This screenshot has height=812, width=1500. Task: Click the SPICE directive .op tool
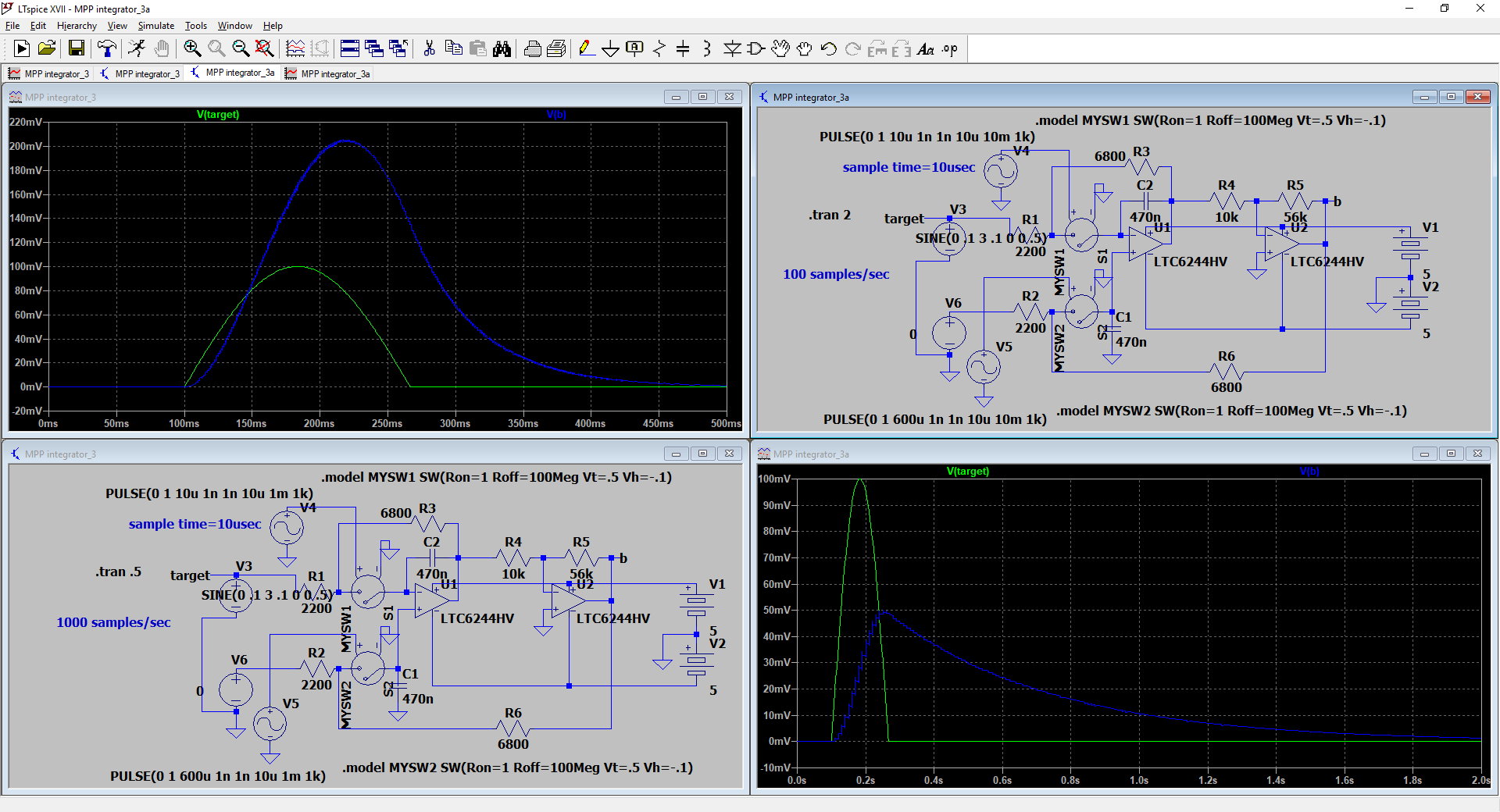[x=949, y=49]
